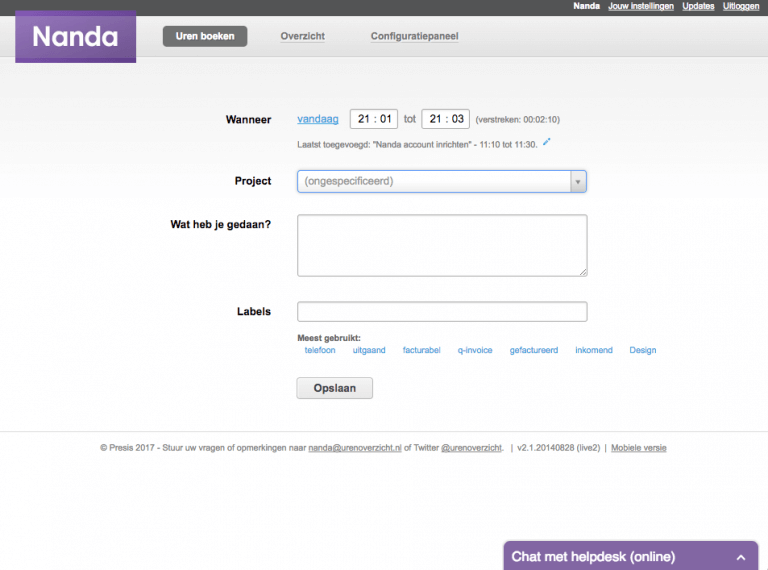The width and height of the screenshot is (768, 570).
Task: Add the q-invoice label
Action: tap(475, 350)
